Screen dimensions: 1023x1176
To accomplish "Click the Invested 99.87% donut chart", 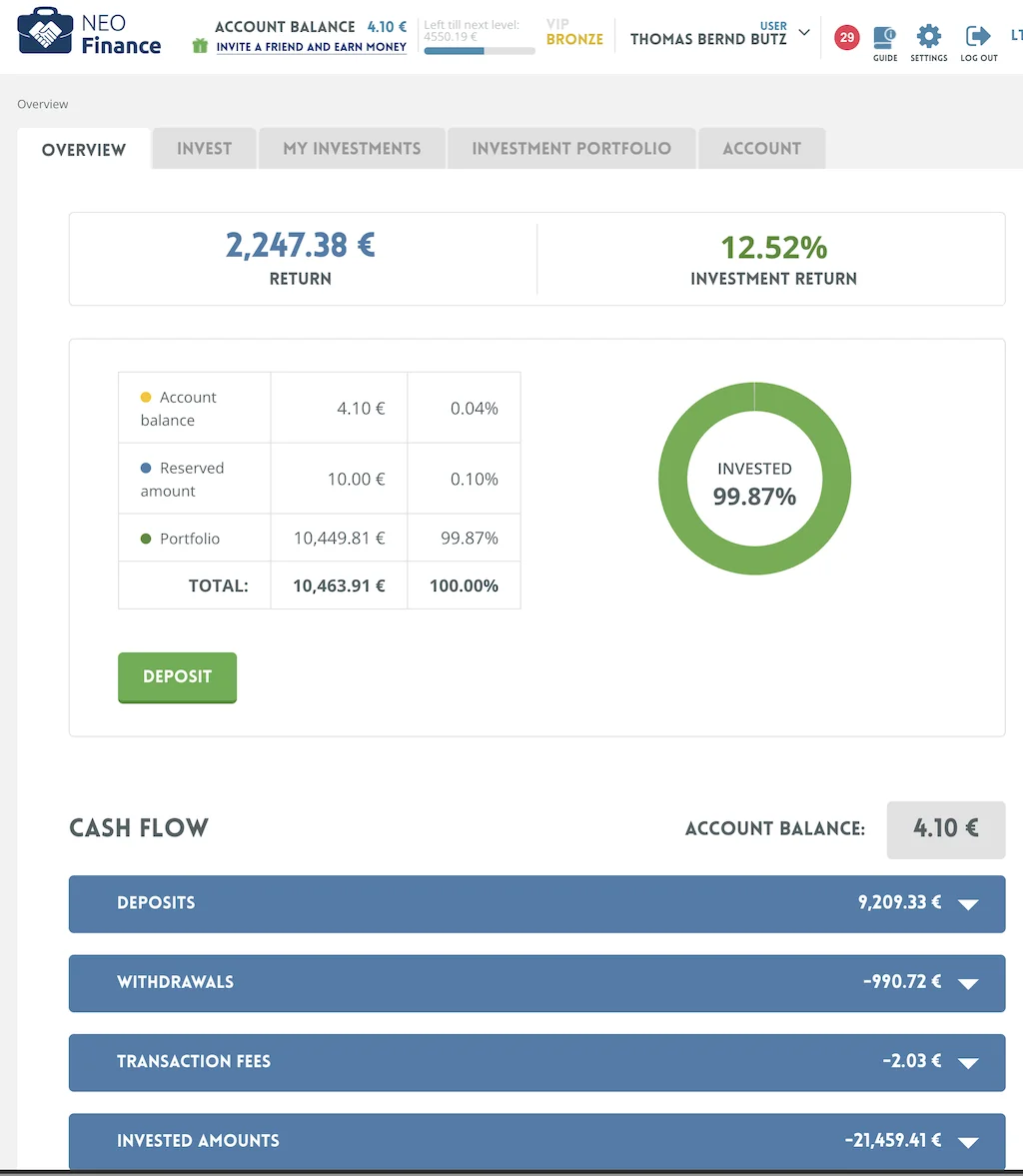I will [754, 479].
